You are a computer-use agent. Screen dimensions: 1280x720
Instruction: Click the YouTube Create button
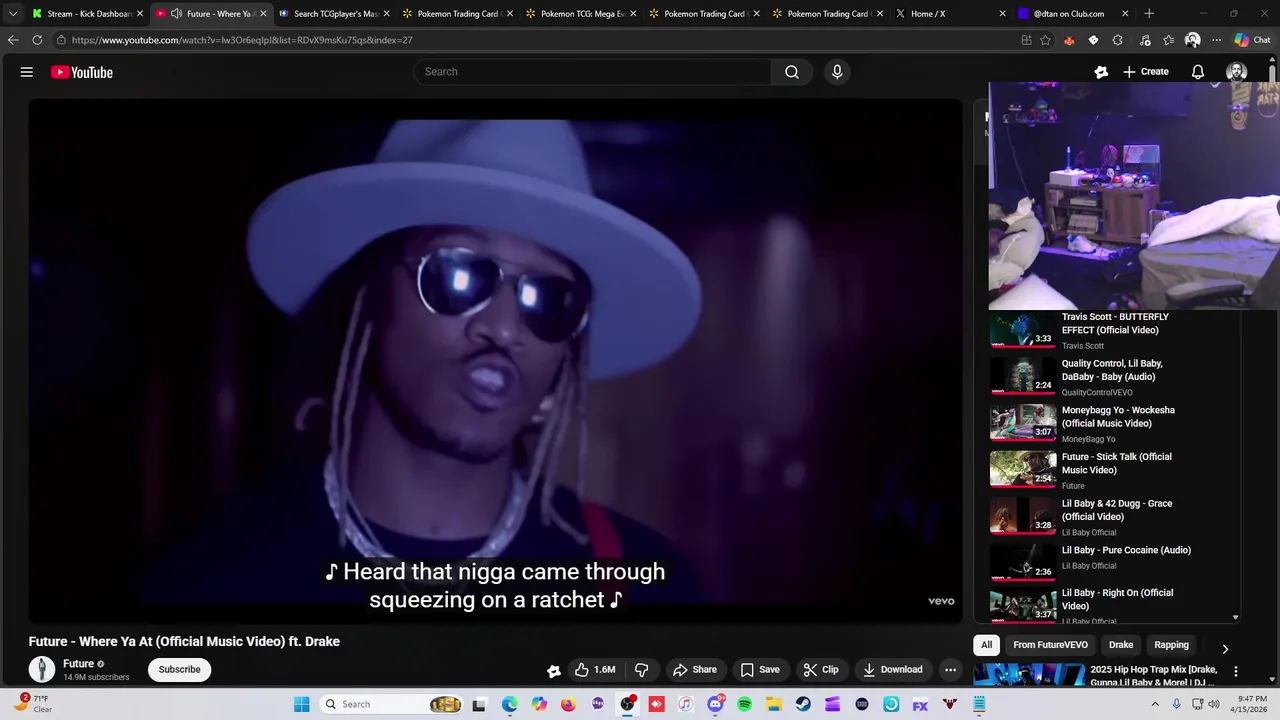point(1146,72)
